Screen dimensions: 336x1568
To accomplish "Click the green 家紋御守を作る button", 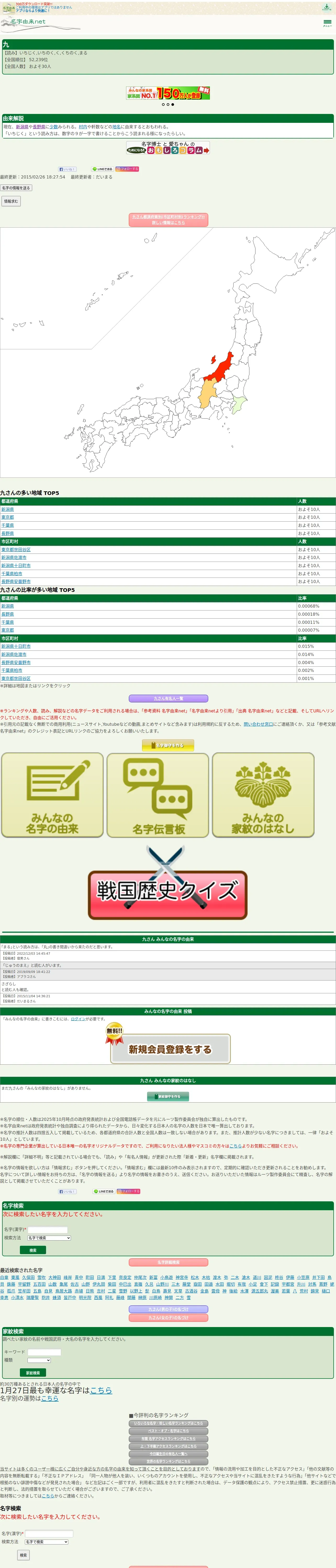I will coord(168,1096).
